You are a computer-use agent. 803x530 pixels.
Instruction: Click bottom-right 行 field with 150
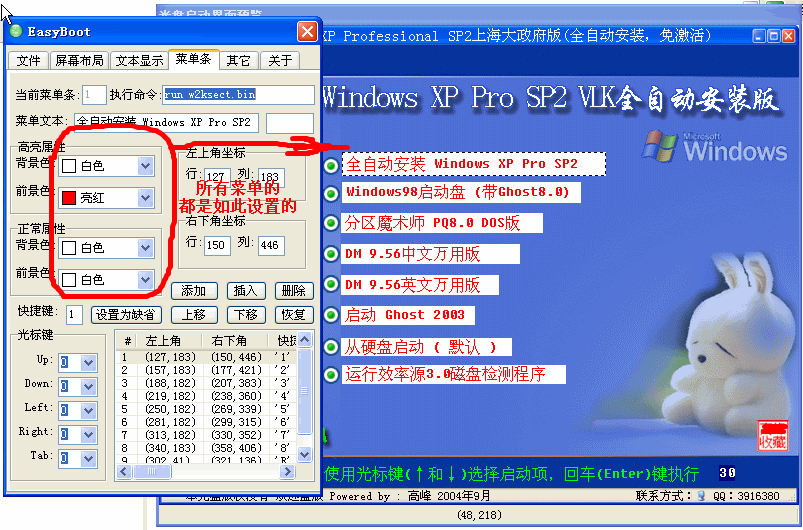pyautogui.click(x=217, y=245)
